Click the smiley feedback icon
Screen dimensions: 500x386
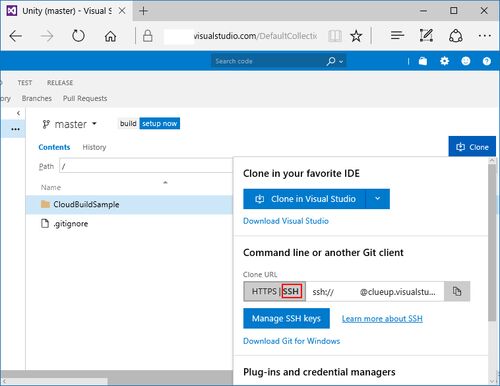[466, 61]
